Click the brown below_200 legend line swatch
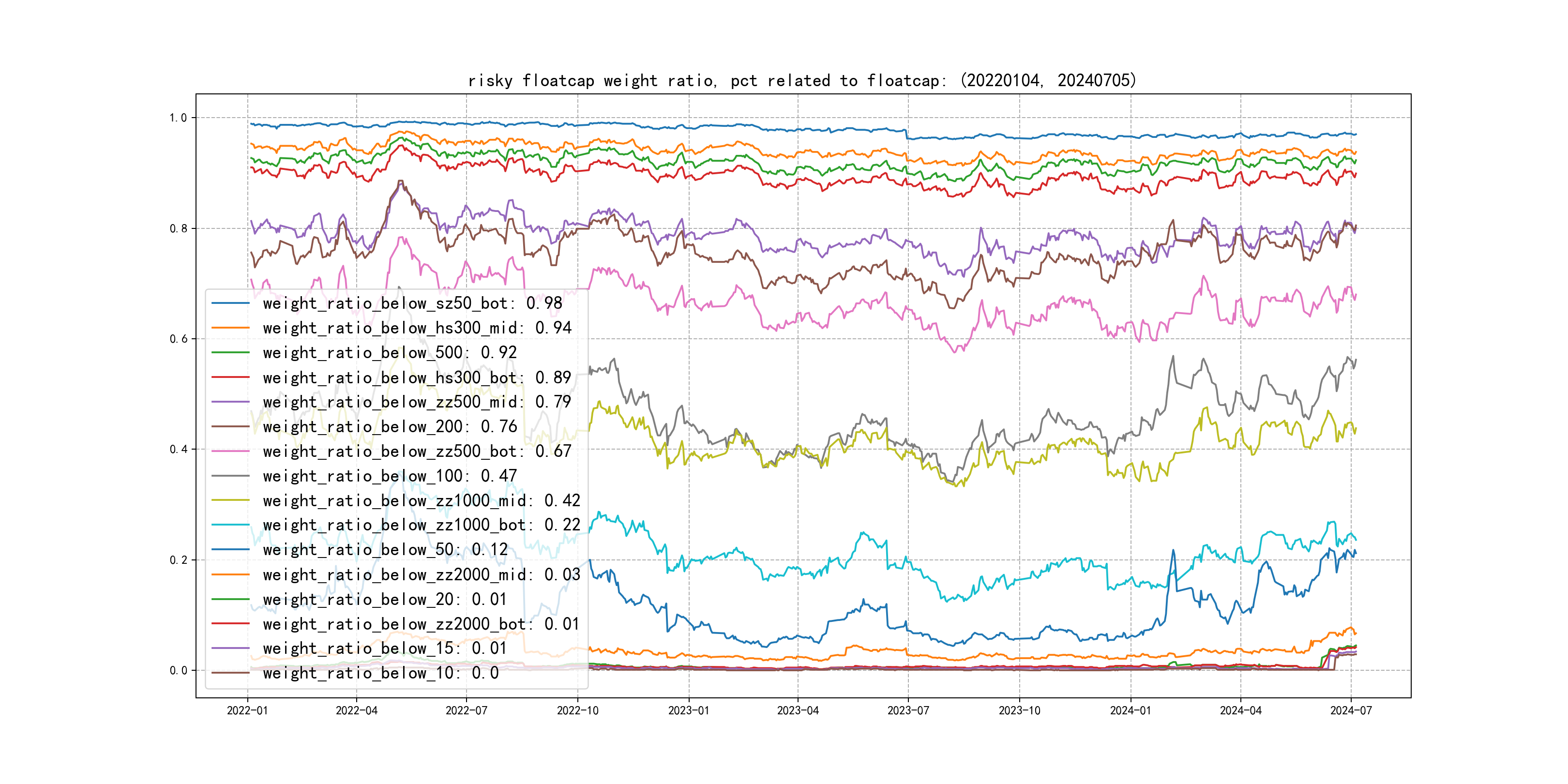1568x784 pixels. [230, 427]
